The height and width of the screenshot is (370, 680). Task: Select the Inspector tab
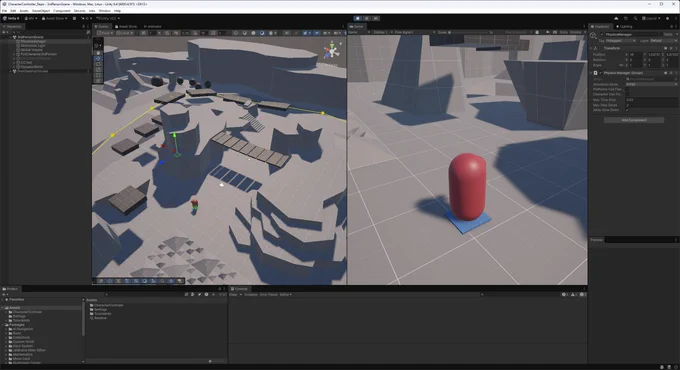[x=600, y=26]
